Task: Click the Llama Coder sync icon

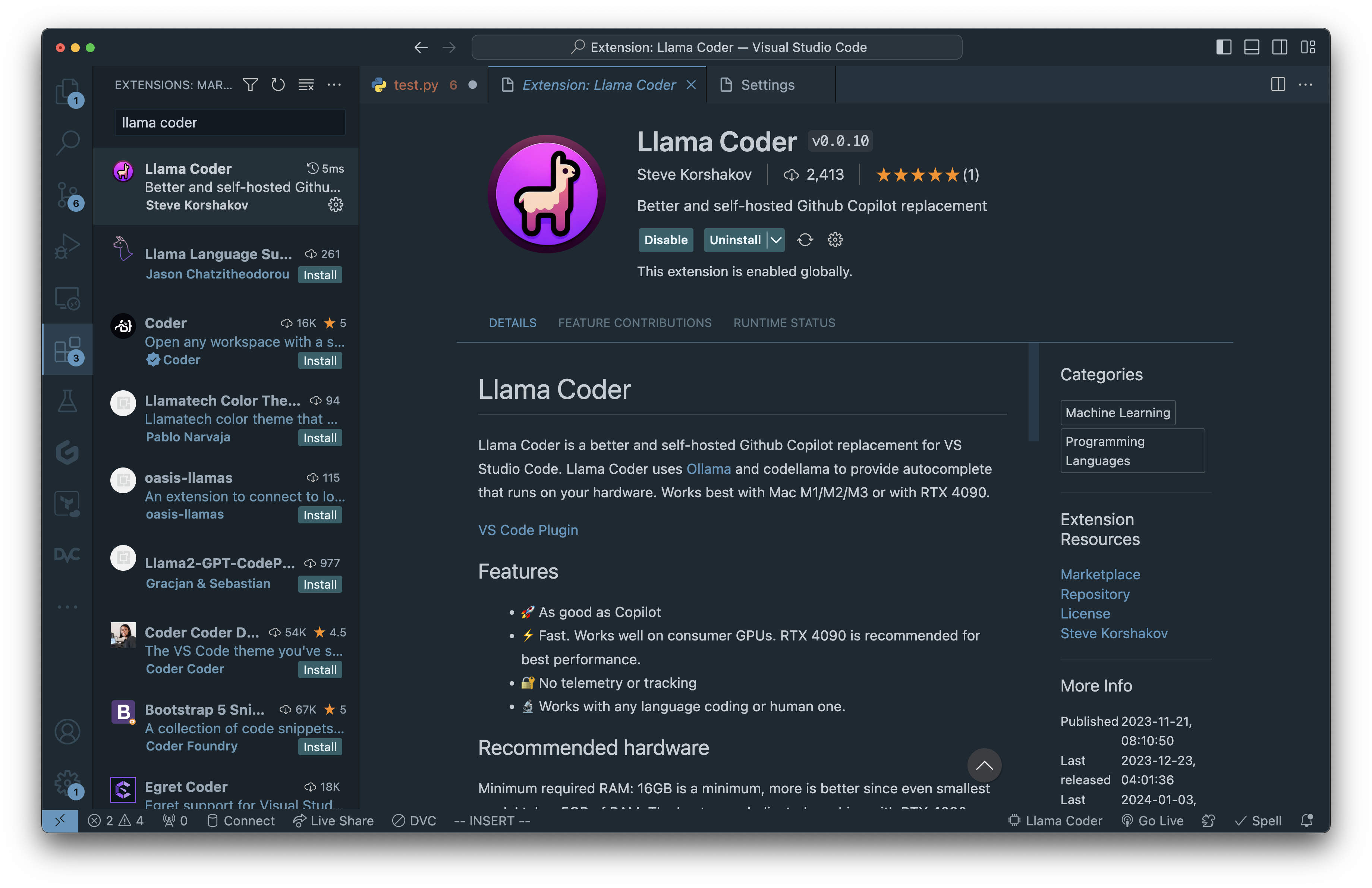Action: point(805,240)
